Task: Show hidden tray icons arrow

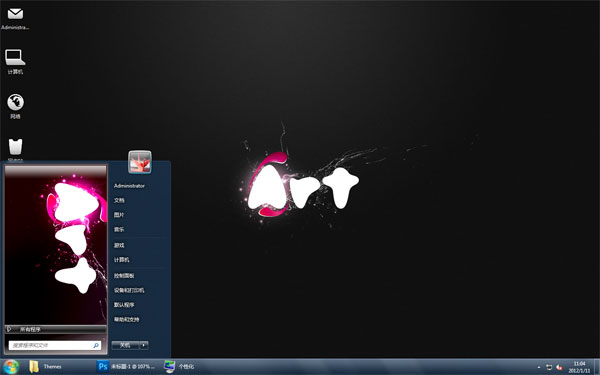Action: [x=539, y=367]
